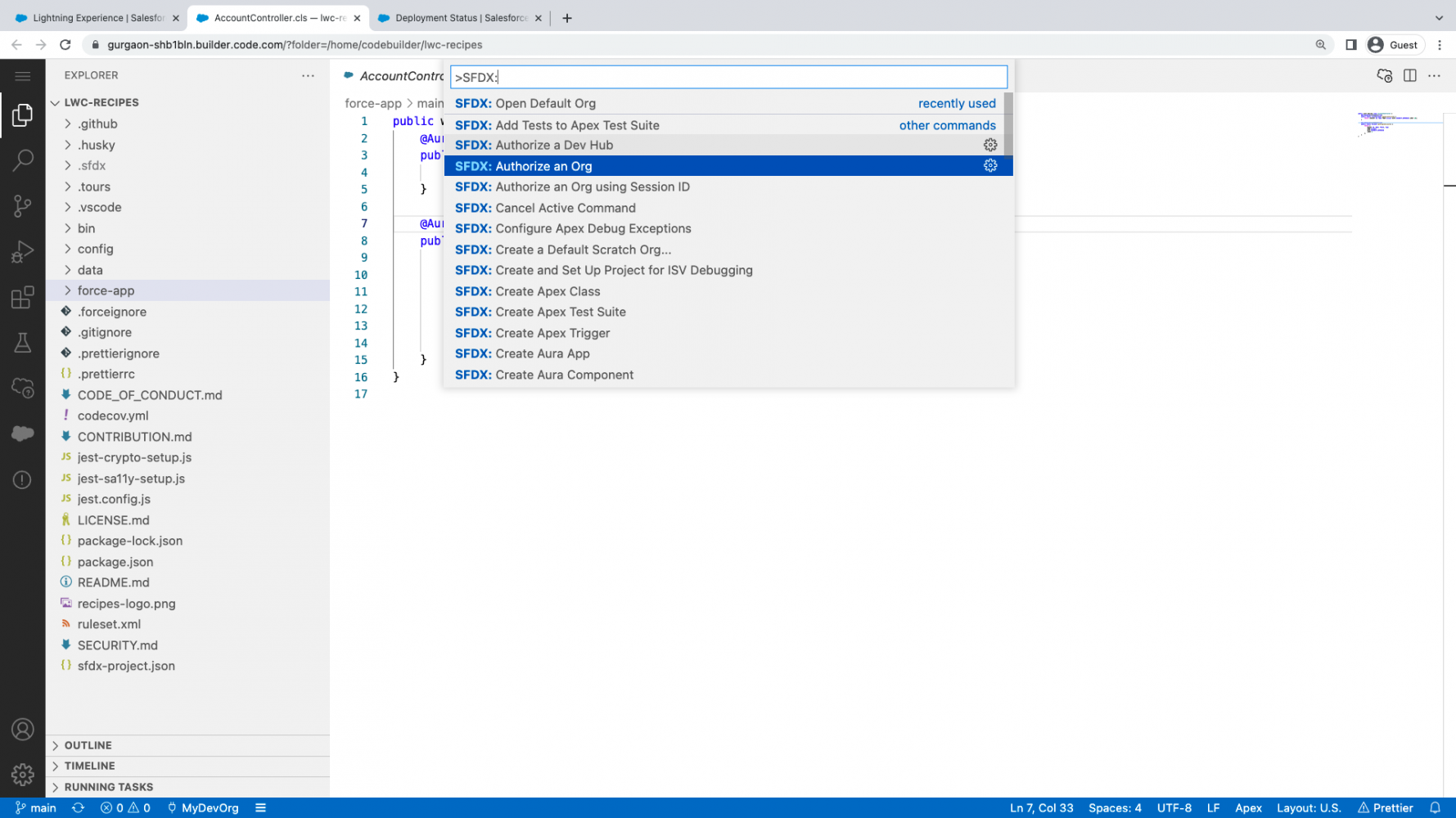1456x818 pixels.
Task: Toggle browser side panel icon
Action: [1351, 45]
